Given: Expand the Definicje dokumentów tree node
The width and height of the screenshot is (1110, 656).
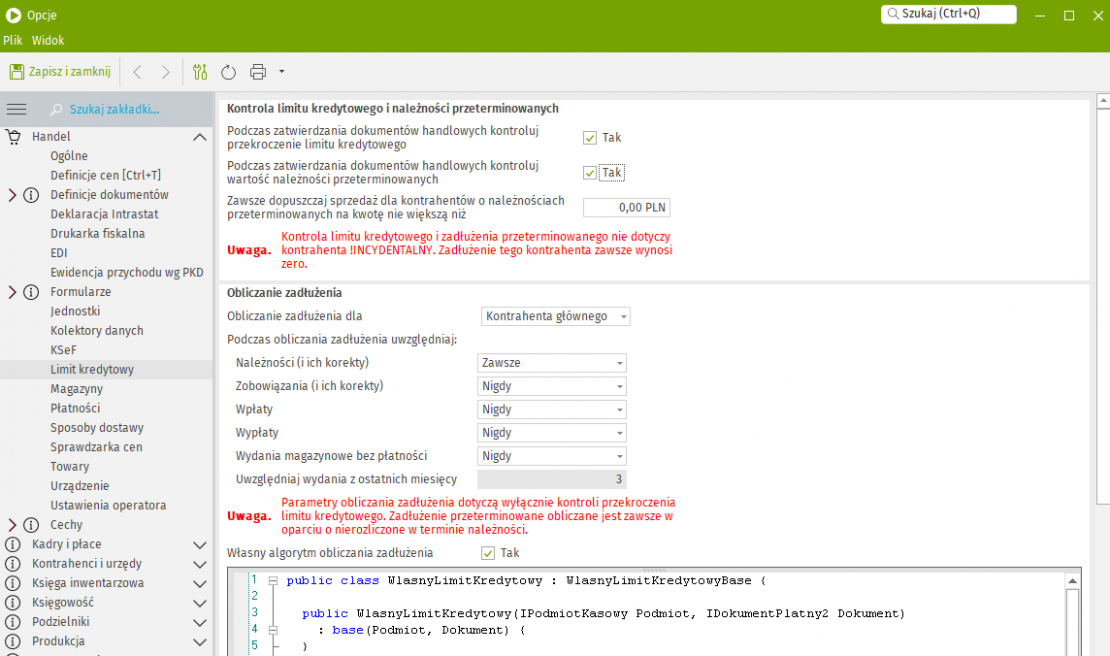Looking at the screenshot, I should click(13, 195).
